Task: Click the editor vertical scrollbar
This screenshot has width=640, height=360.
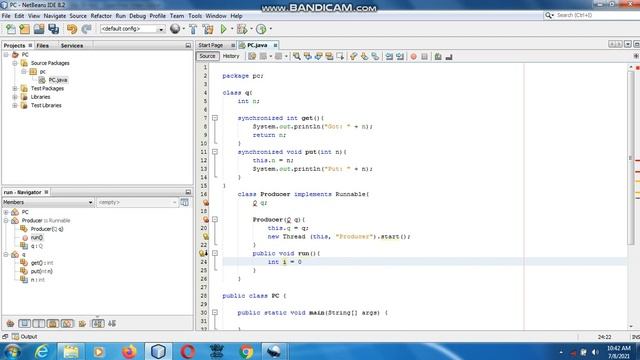Action: pos(631,158)
